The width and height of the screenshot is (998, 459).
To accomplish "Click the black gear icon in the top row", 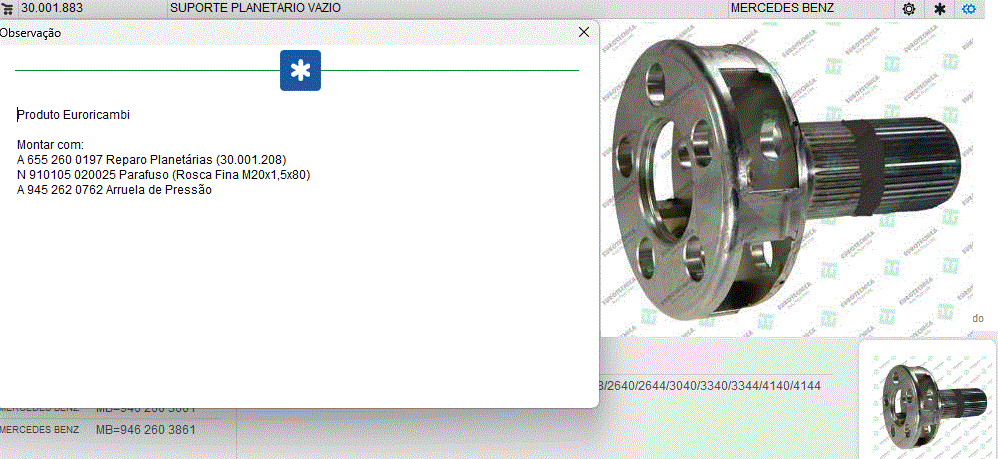I will tap(909, 9).
